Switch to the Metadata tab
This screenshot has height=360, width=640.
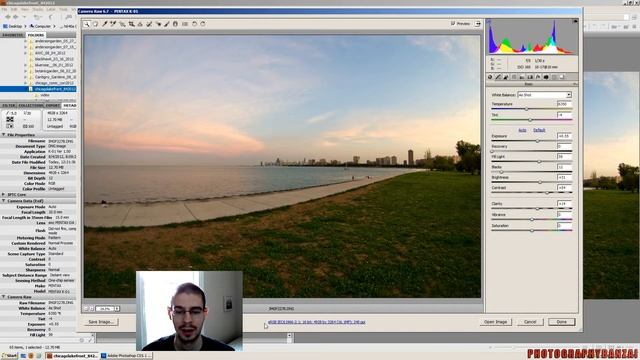[x=69, y=105]
